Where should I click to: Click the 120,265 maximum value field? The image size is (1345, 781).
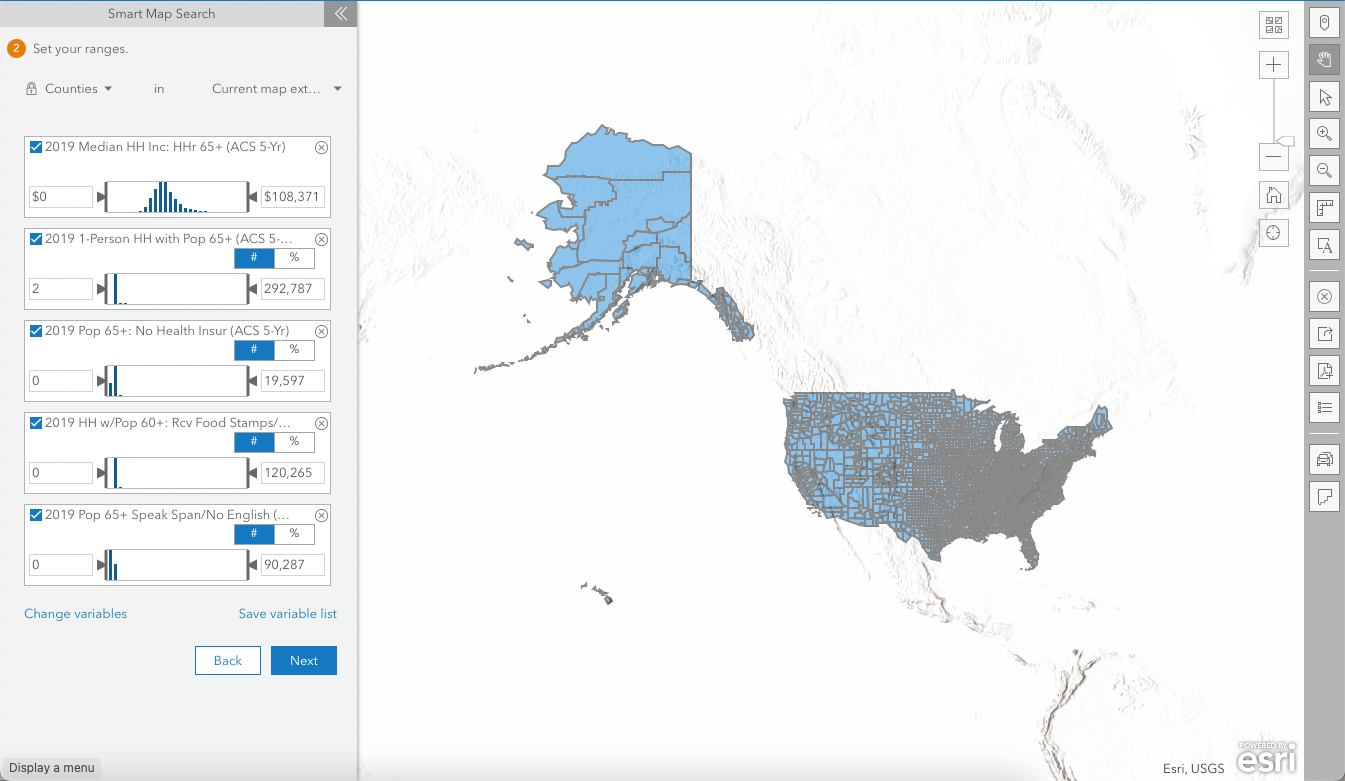[293, 473]
